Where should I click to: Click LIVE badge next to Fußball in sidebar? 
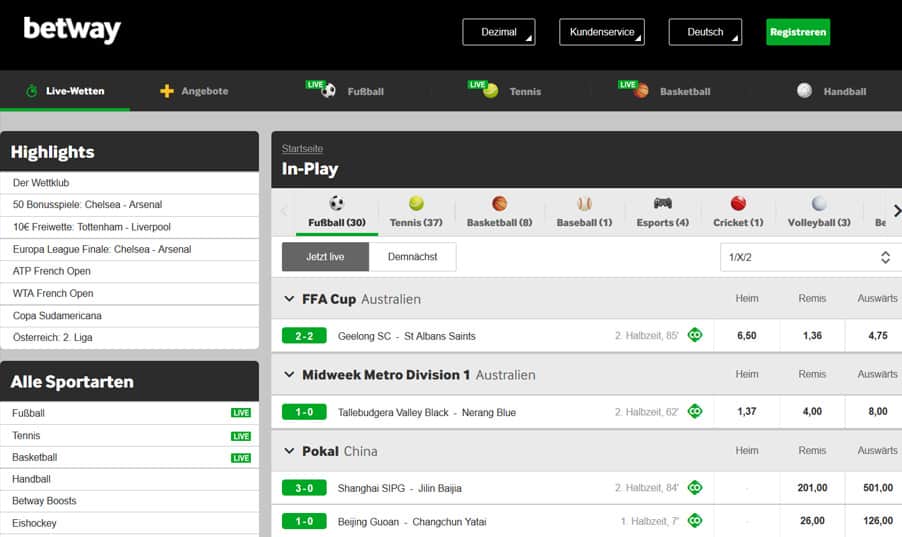(240, 413)
